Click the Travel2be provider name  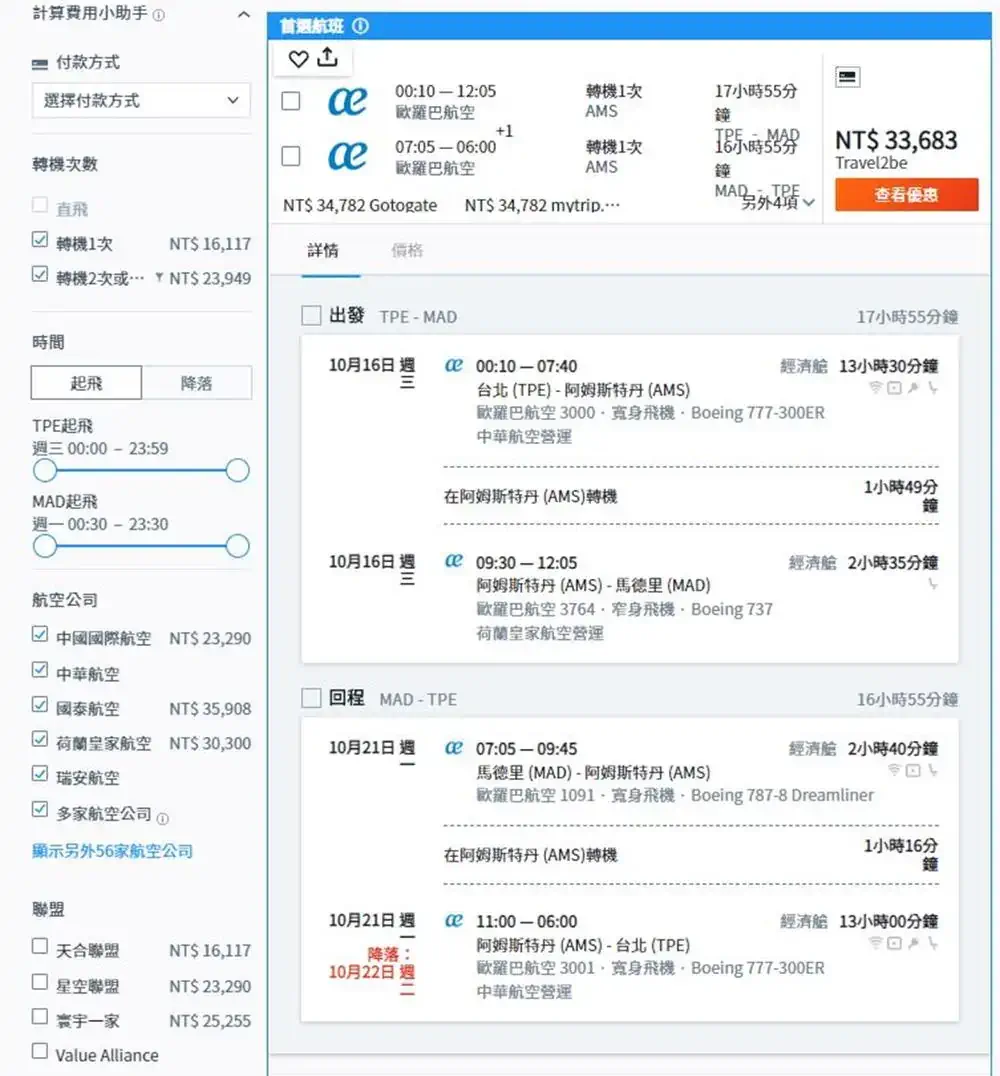pyautogui.click(x=871, y=163)
